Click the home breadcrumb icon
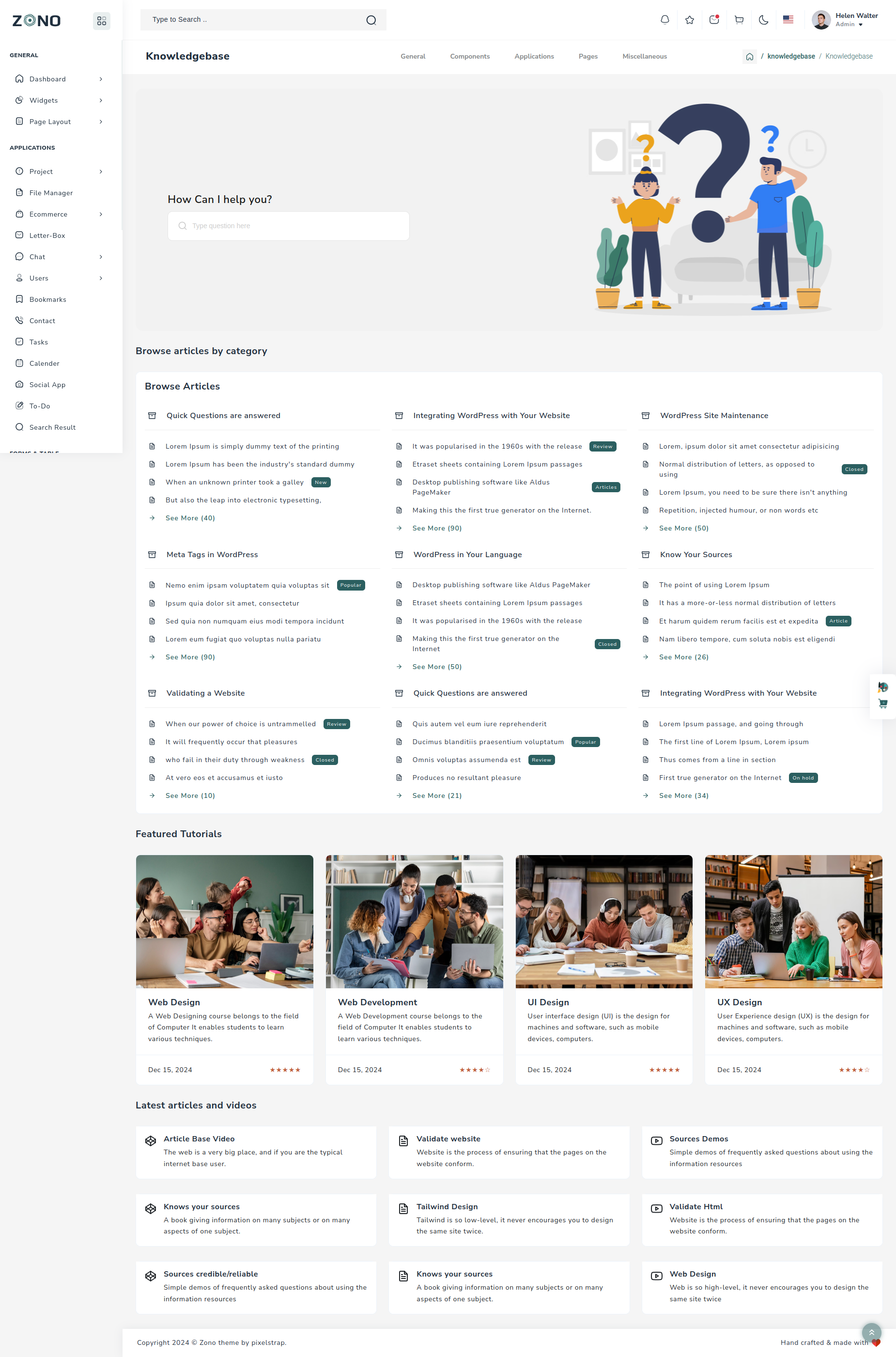 [x=749, y=57]
